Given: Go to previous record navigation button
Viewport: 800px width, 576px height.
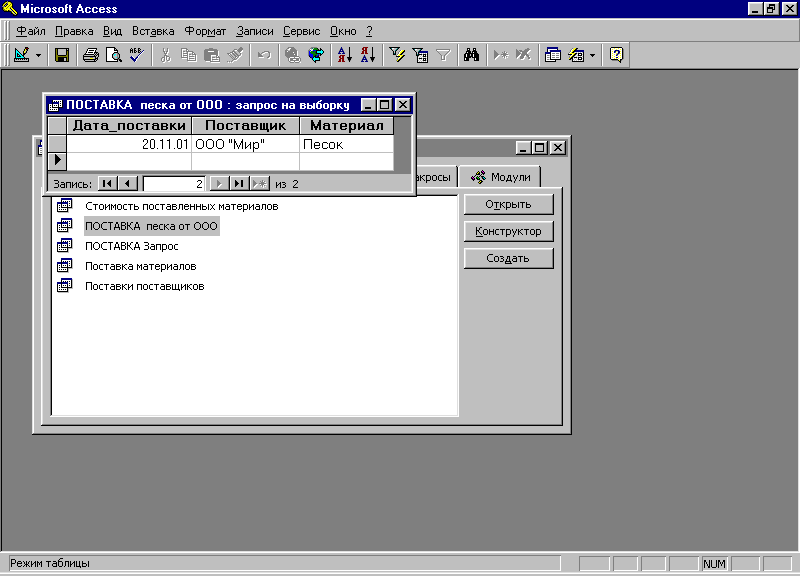Looking at the screenshot, I should [x=128, y=183].
